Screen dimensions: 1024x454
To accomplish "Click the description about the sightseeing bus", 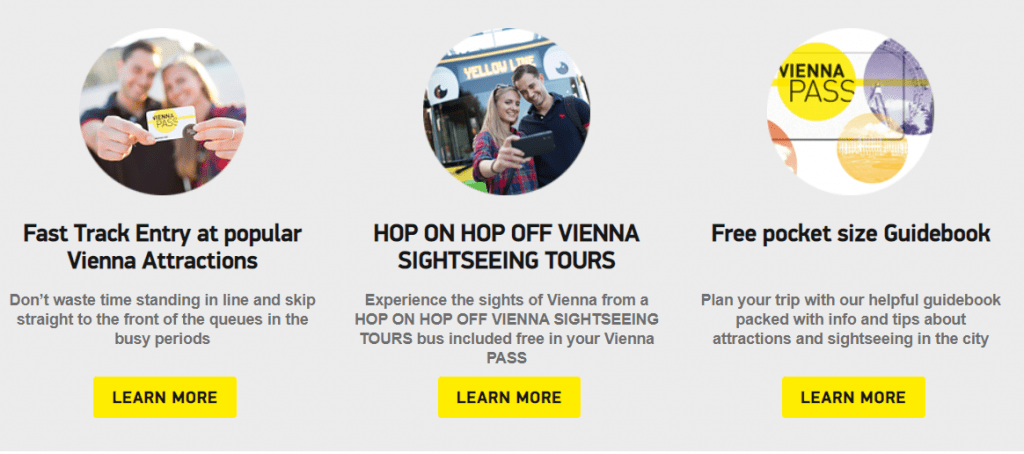I will coord(507,329).
